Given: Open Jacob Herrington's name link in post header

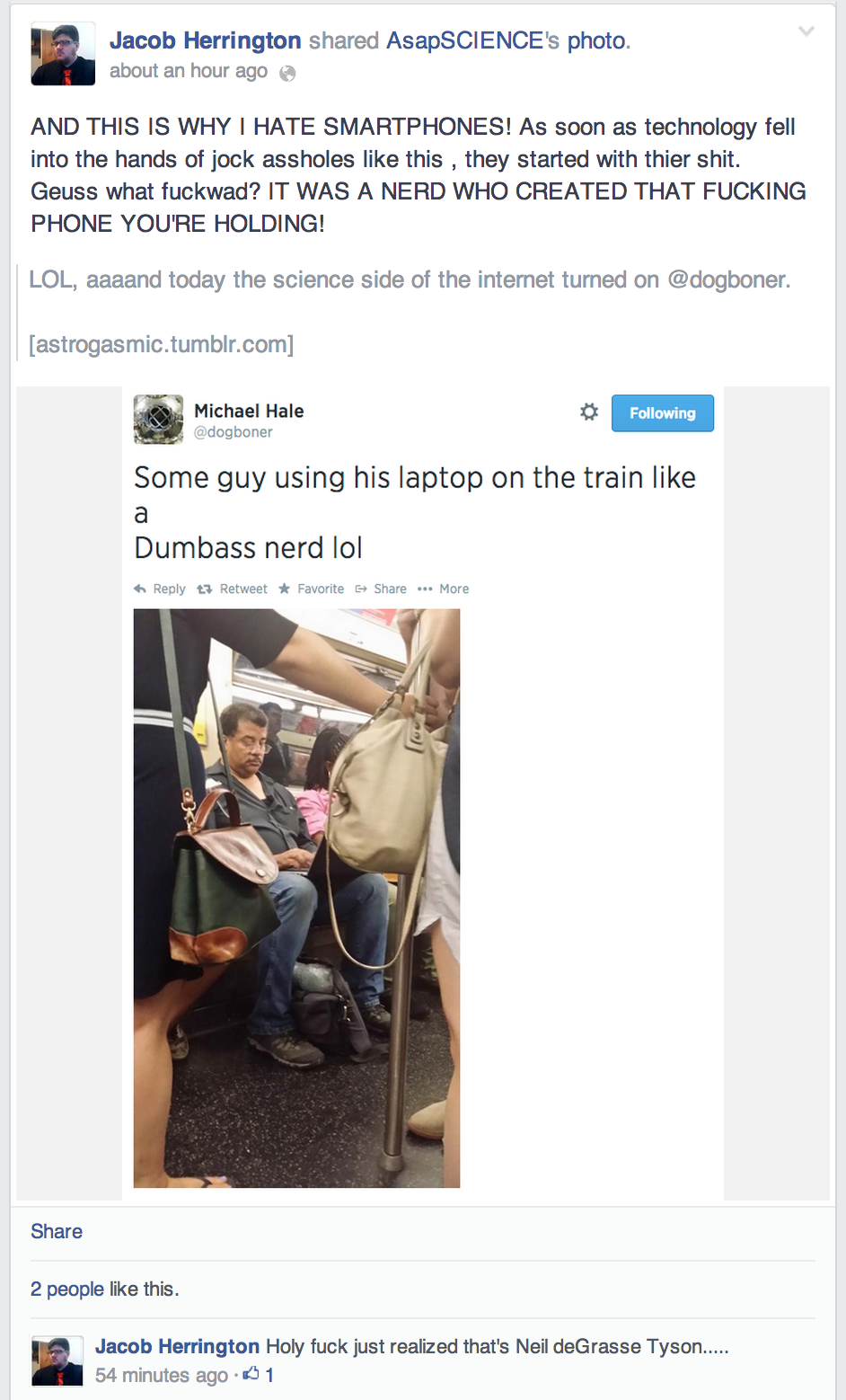Looking at the screenshot, I should click(x=206, y=40).
